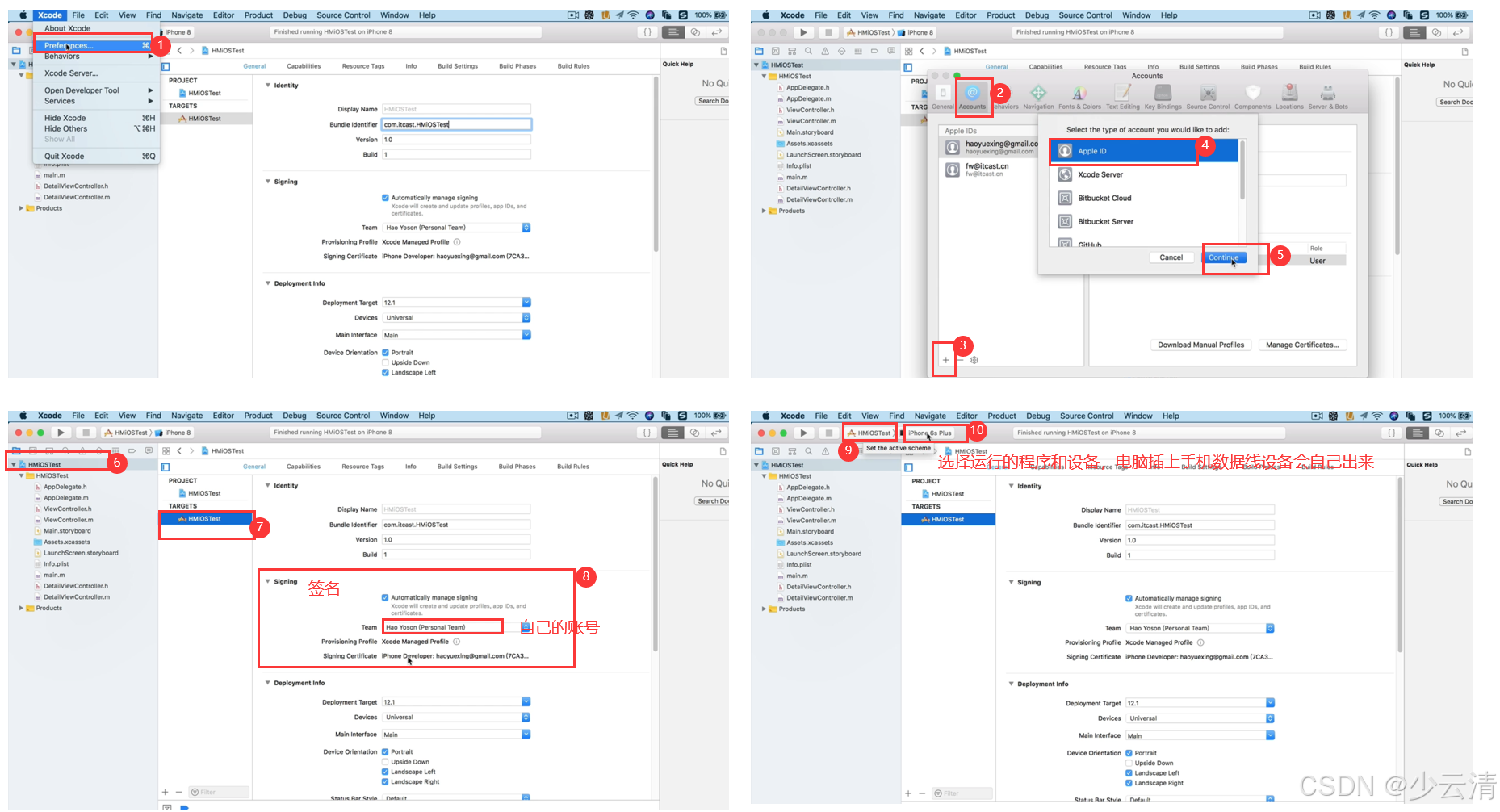Open the search navigator in top-right Xcode window
Screen dimensions: 1500x812
pyautogui.click(x=808, y=51)
